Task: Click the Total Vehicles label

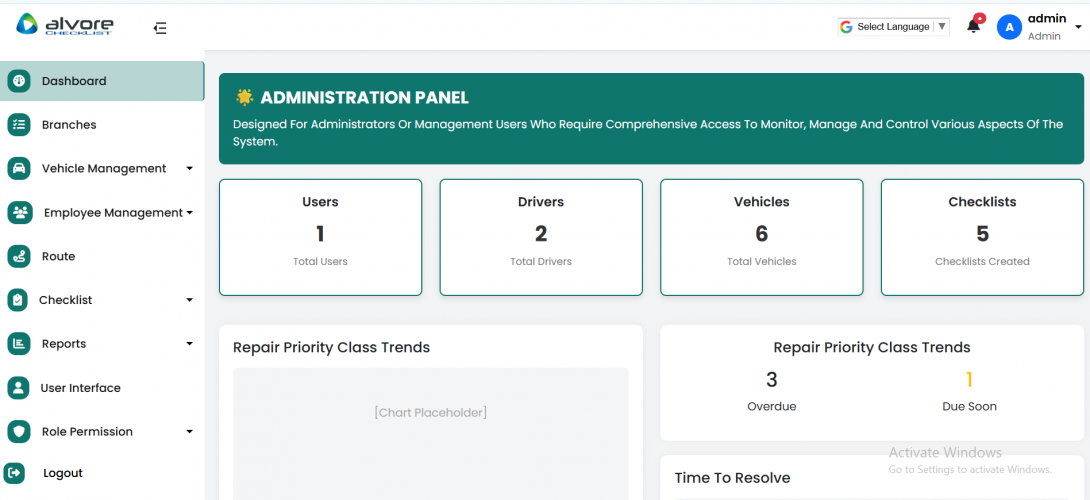Action: (762, 261)
